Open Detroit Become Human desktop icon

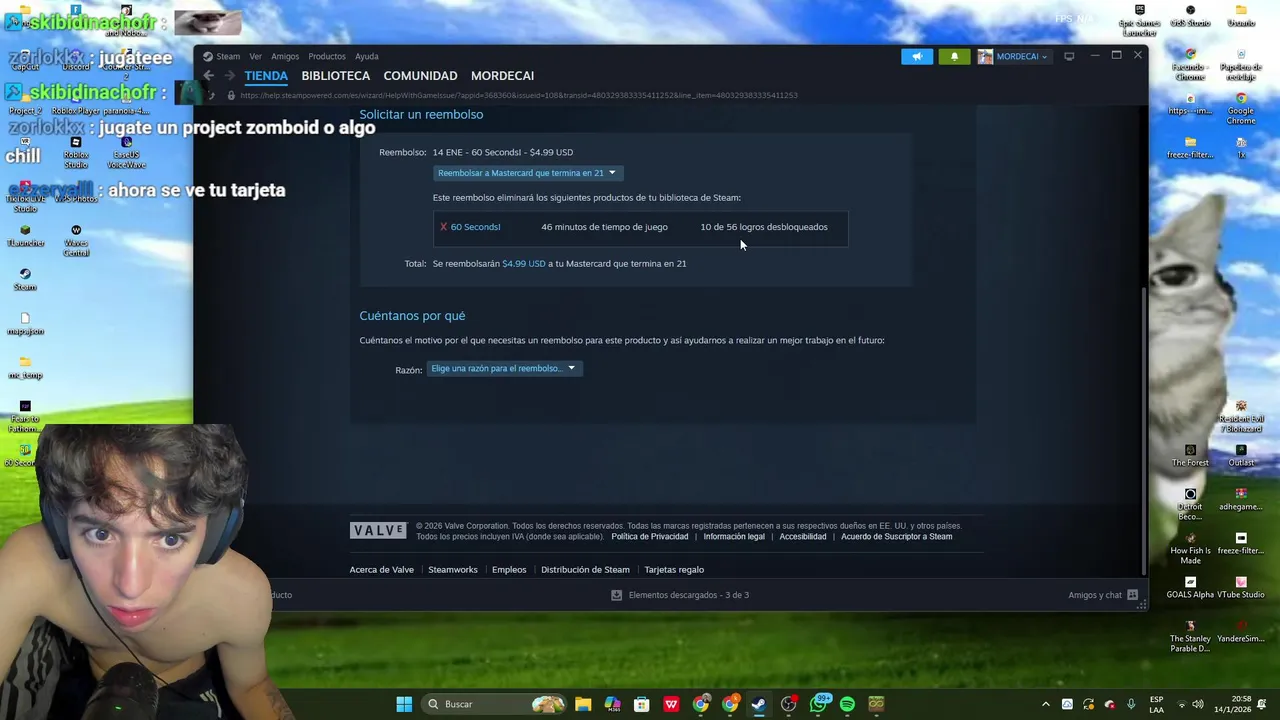1190,504
